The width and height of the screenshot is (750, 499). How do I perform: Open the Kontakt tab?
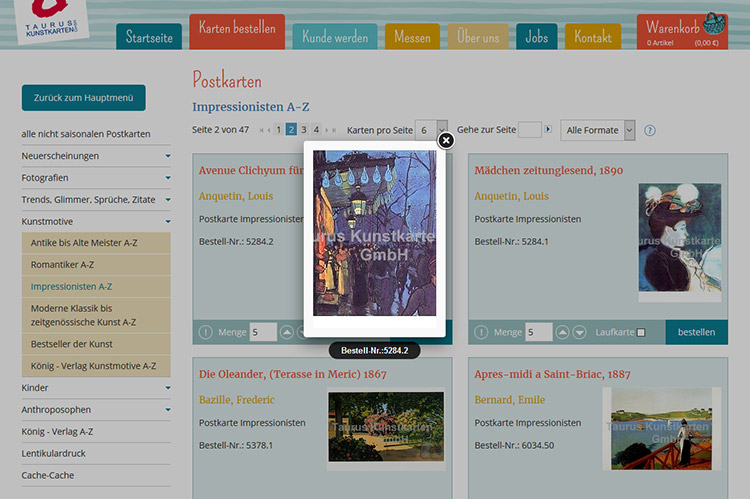click(593, 36)
